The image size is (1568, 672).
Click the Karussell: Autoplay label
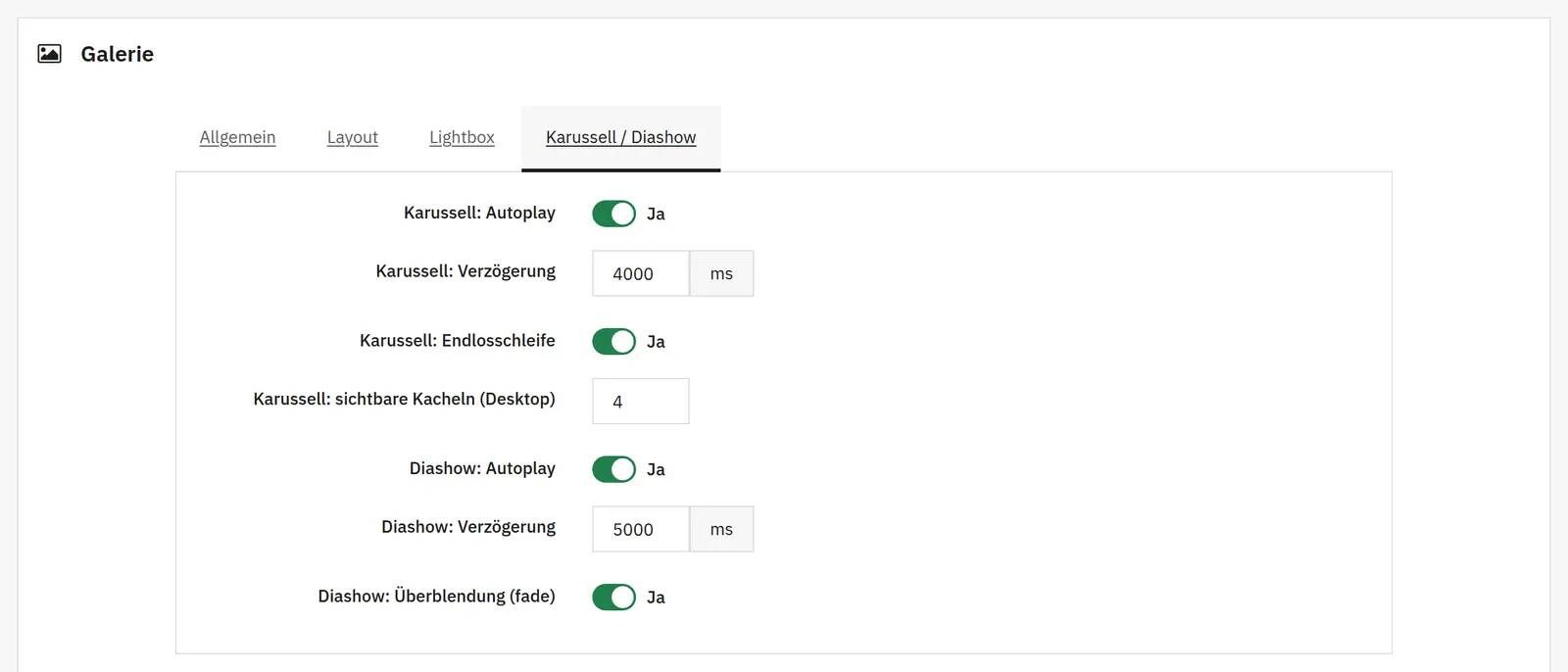[x=479, y=213]
